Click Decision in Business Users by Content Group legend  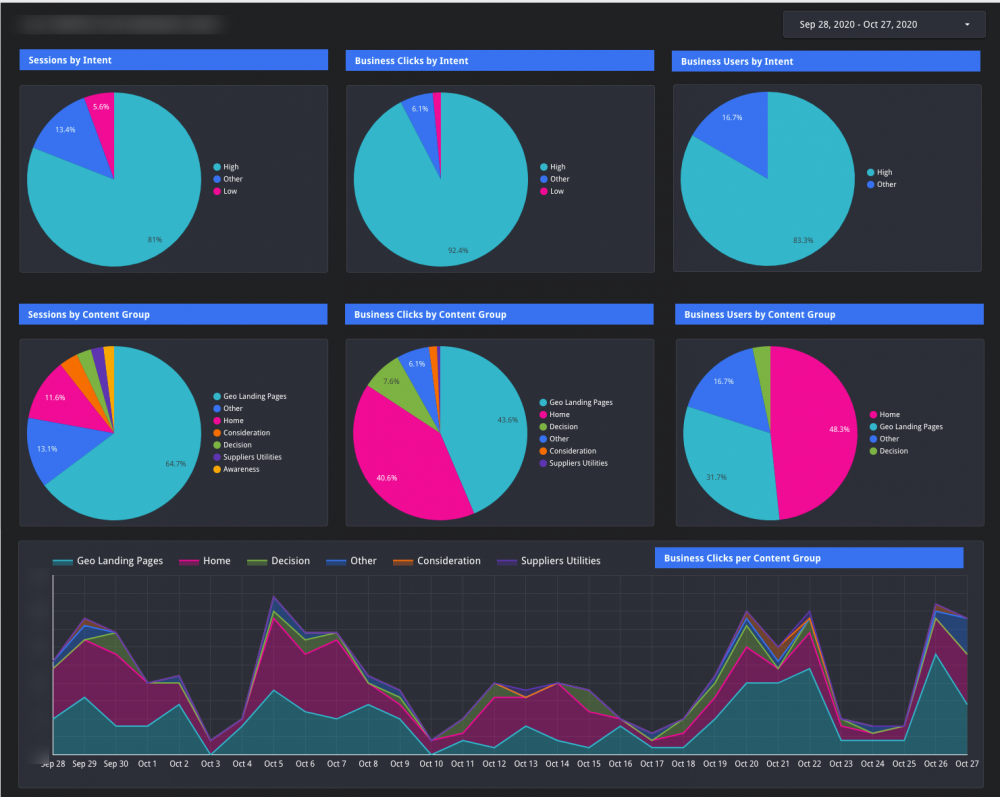tap(889, 451)
